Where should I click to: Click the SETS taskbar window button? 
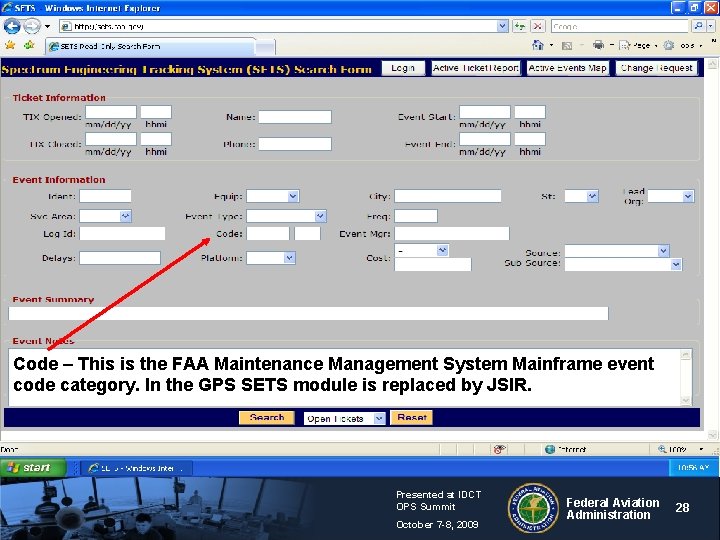[137, 468]
